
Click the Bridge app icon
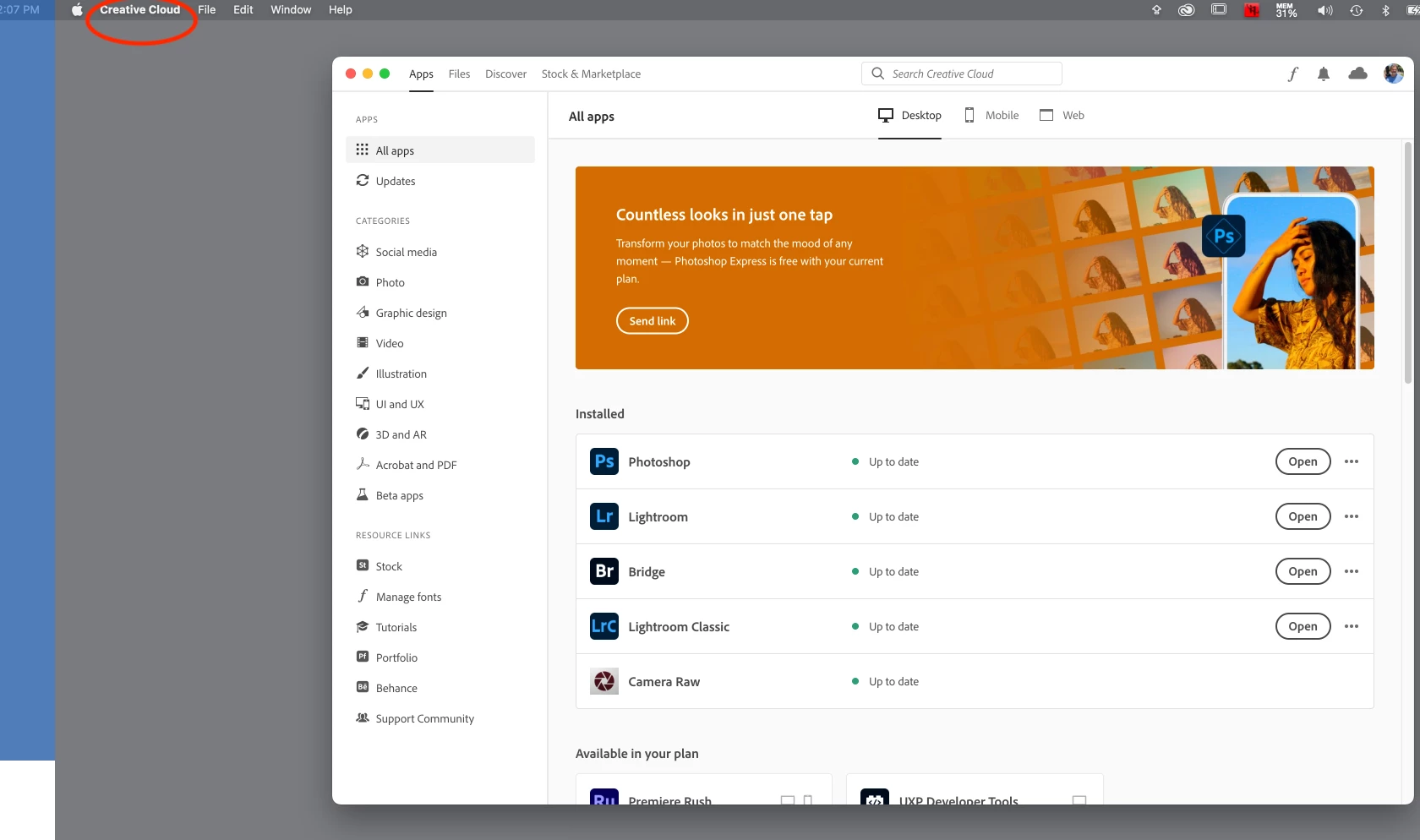[x=604, y=571]
